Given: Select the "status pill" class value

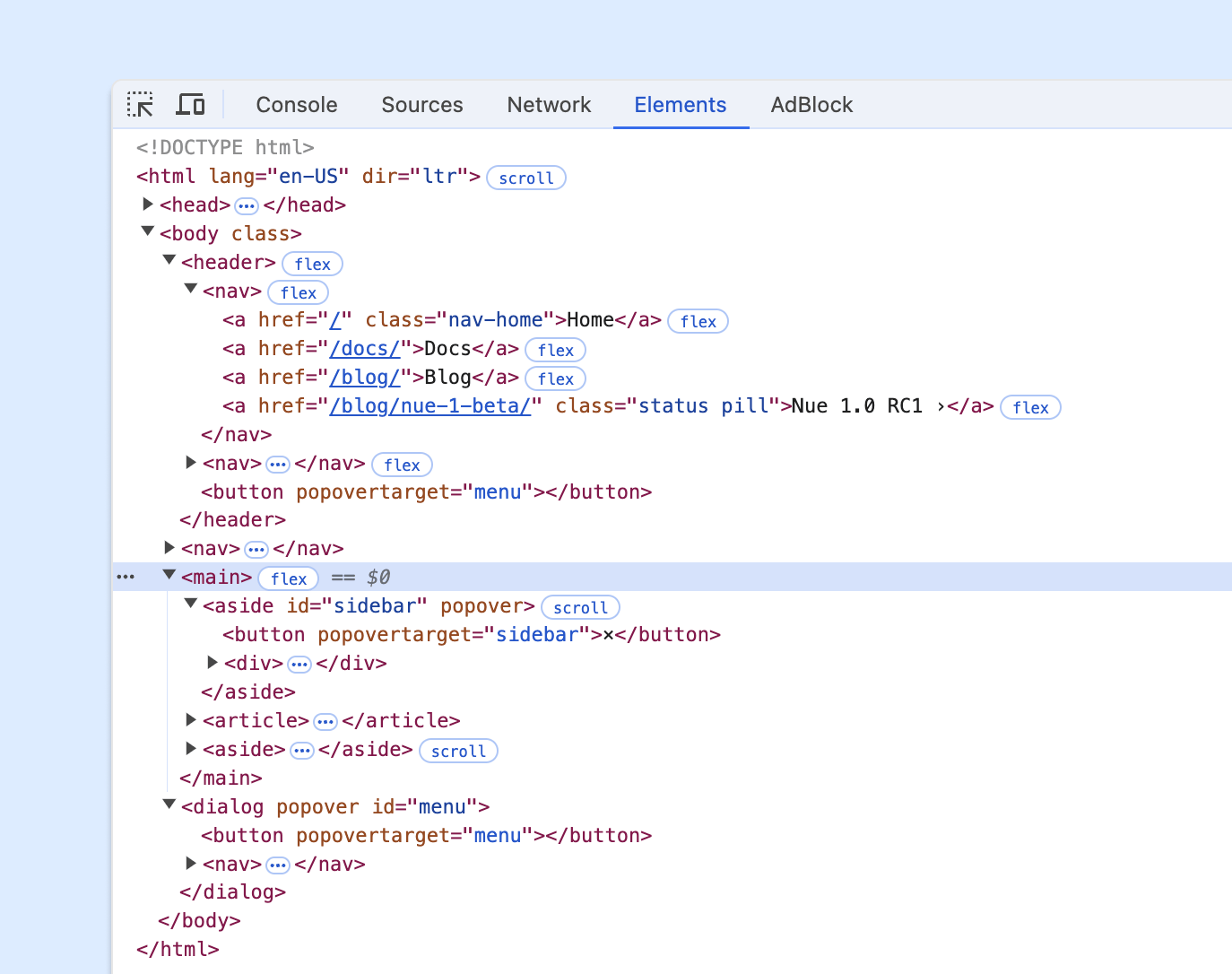Looking at the screenshot, I should click(703, 406).
